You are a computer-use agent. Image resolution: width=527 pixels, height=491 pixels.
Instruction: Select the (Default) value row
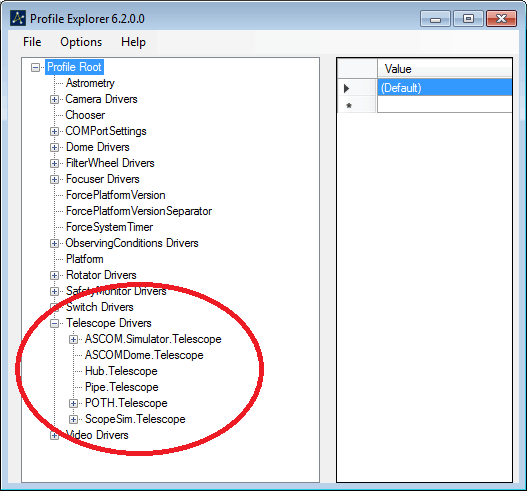pos(444,88)
